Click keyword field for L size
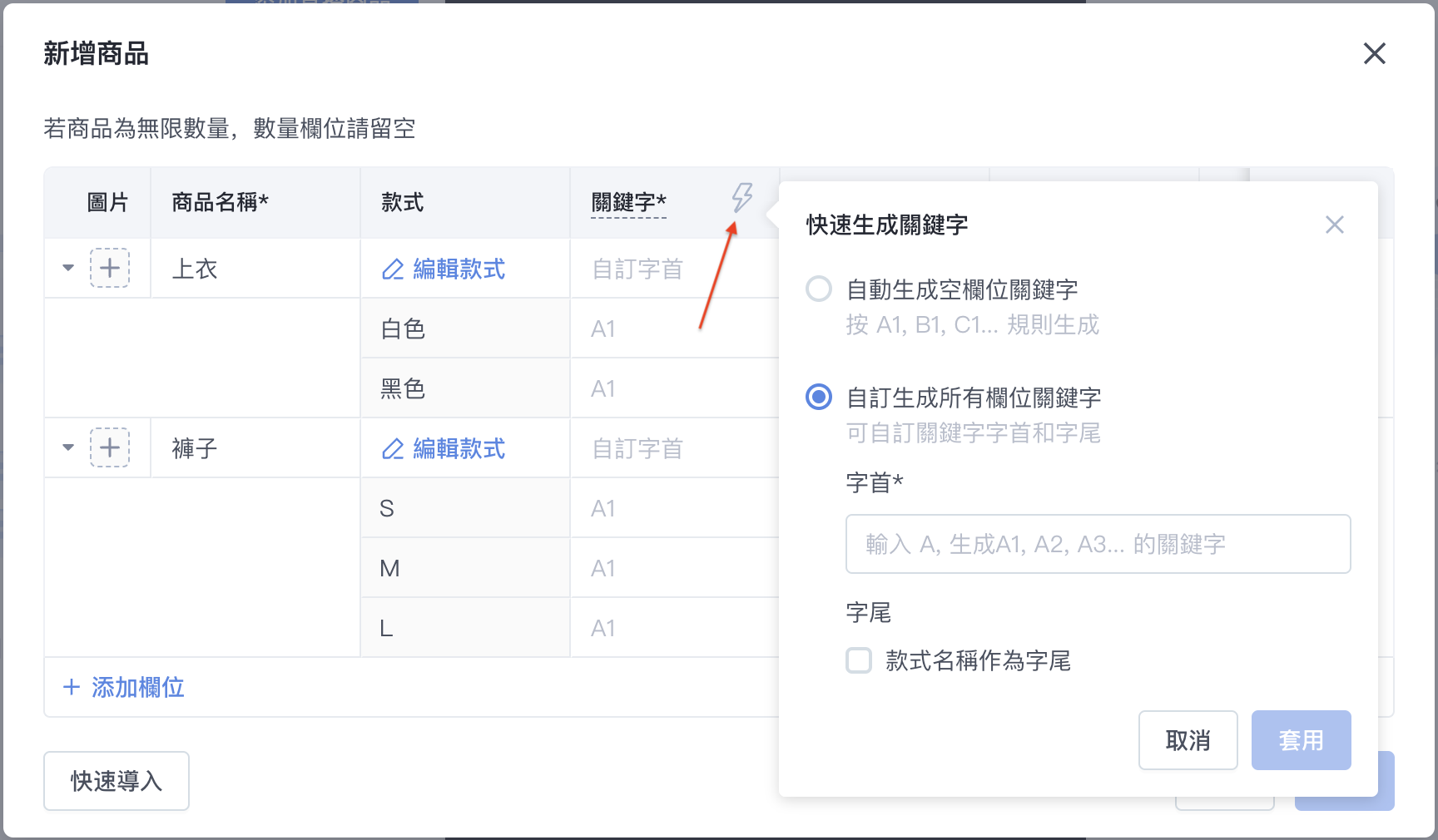This screenshot has width=1438, height=840. pyautogui.click(x=674, y=628)
